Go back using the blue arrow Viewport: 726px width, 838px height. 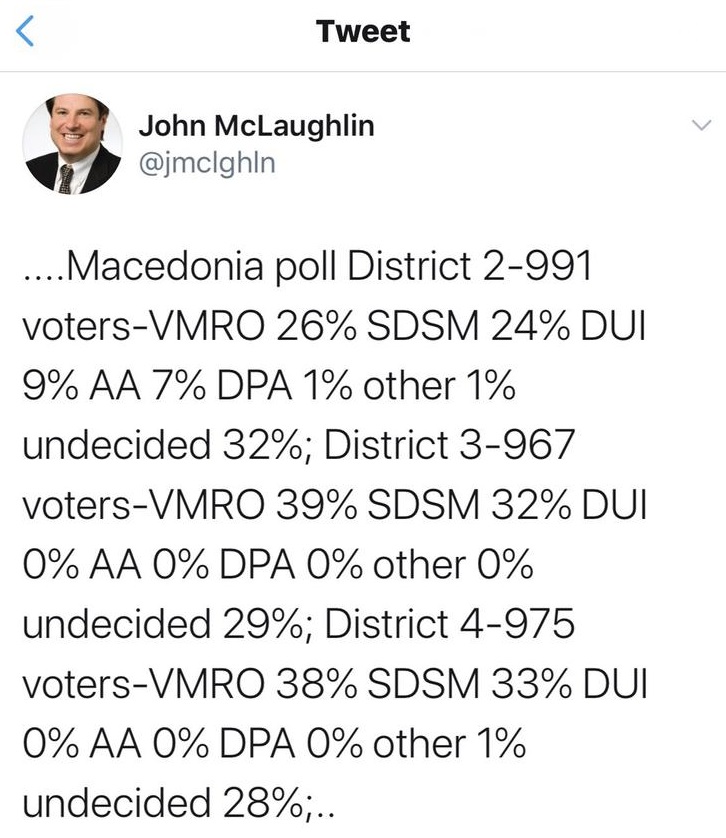25,31
